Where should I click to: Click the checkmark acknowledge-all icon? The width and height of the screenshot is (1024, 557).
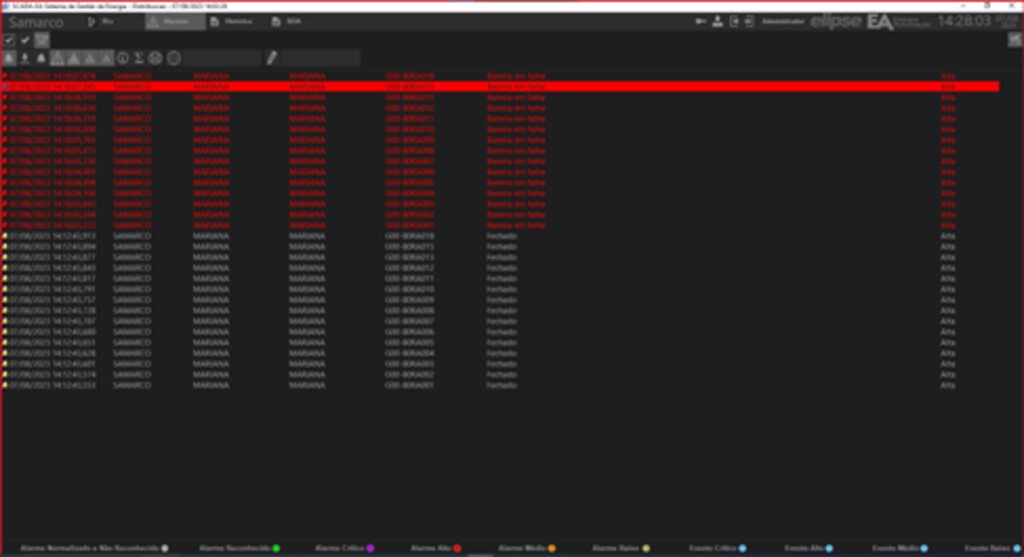tap(26, 40)
